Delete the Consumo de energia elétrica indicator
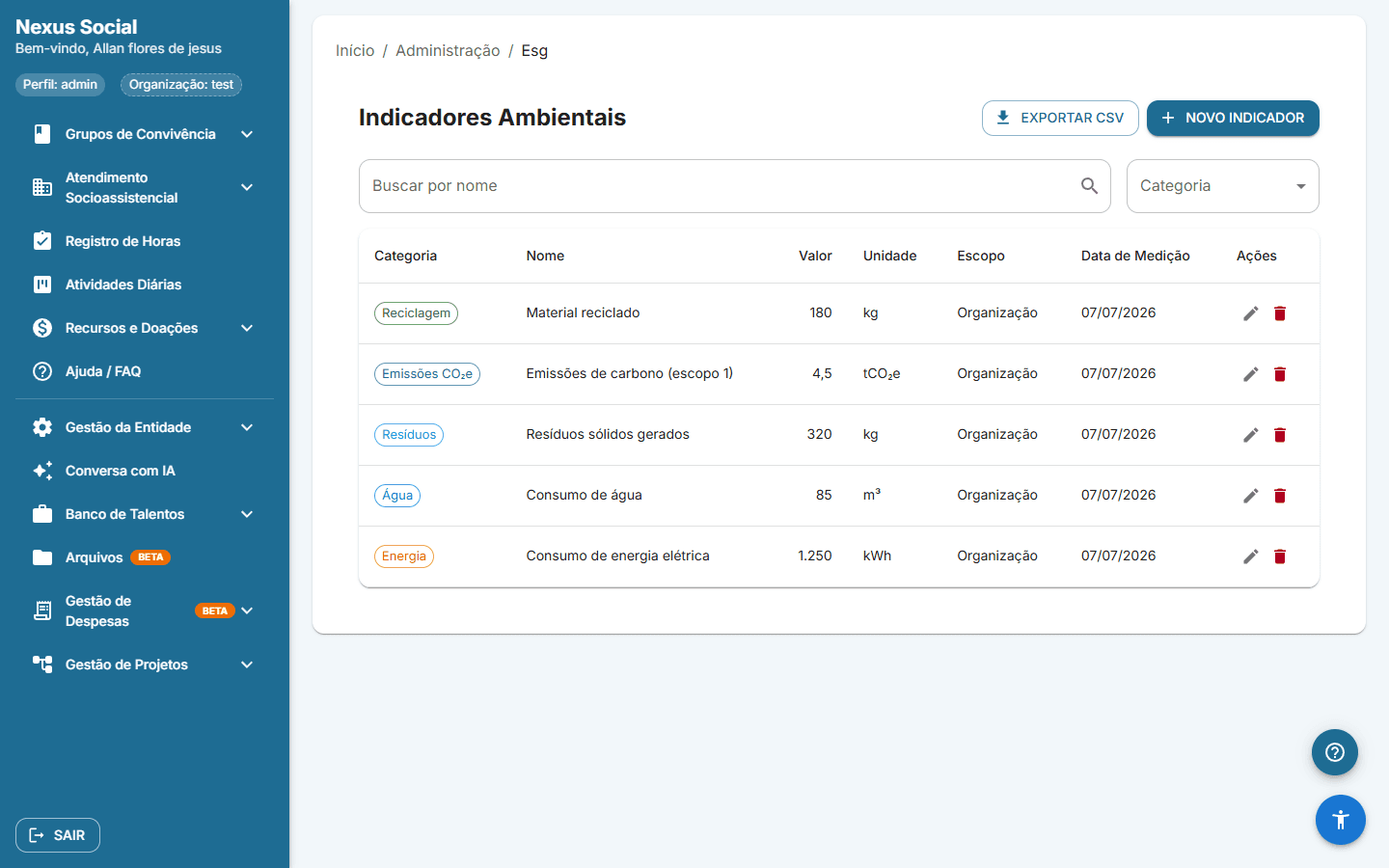 1280,556
